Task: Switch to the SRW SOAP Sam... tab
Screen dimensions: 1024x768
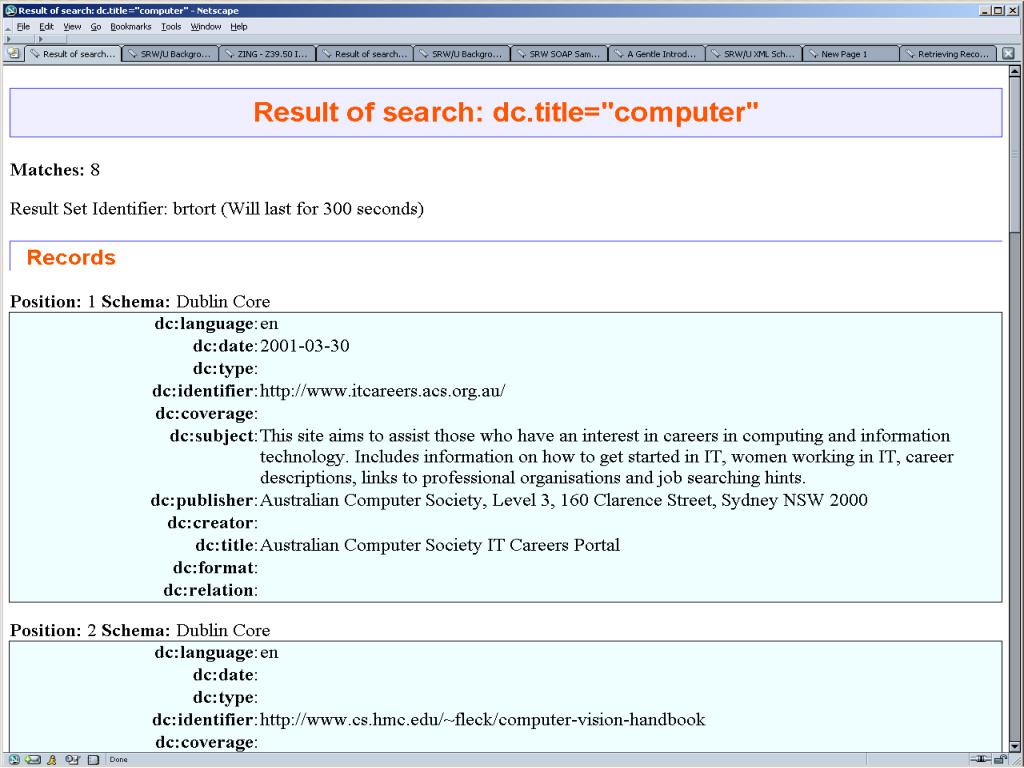Action: click(559, 54)
